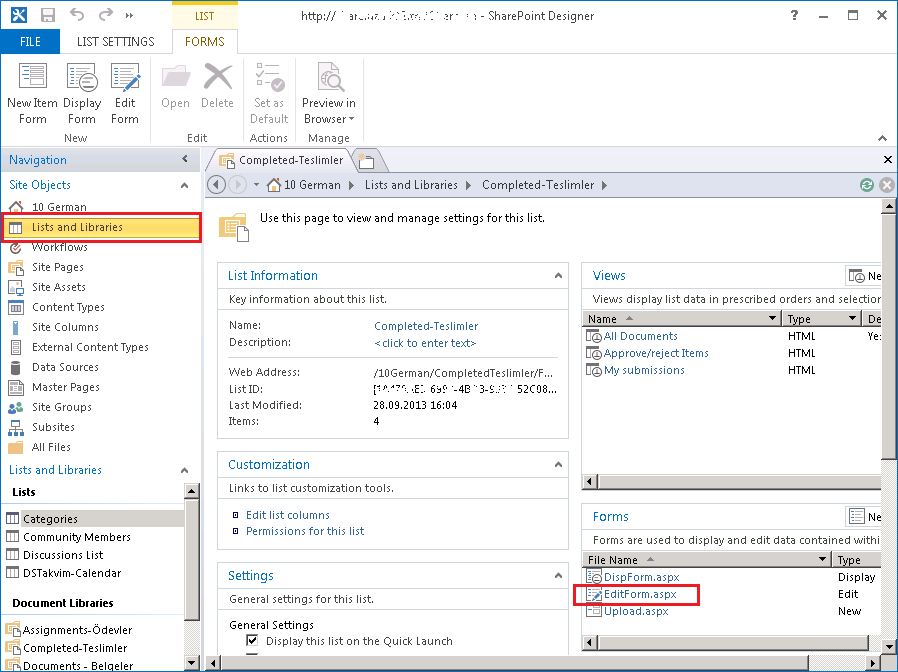The height and width of the screenshot is (672, 898).
Task: Collapse the Customization section
Action: click(558, 465)
